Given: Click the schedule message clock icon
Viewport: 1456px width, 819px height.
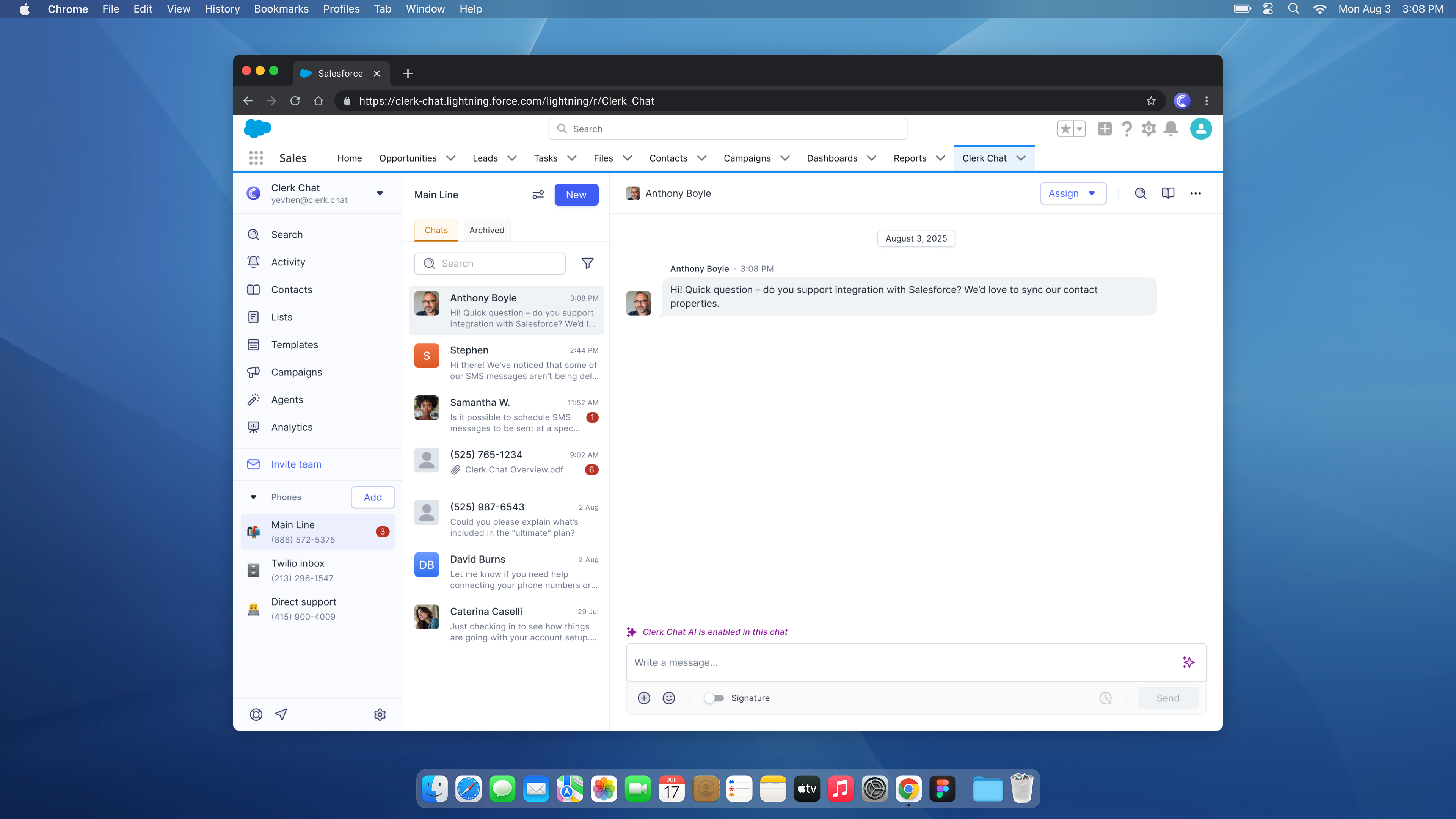Looking at the screenshot, I should (1106, 698).
